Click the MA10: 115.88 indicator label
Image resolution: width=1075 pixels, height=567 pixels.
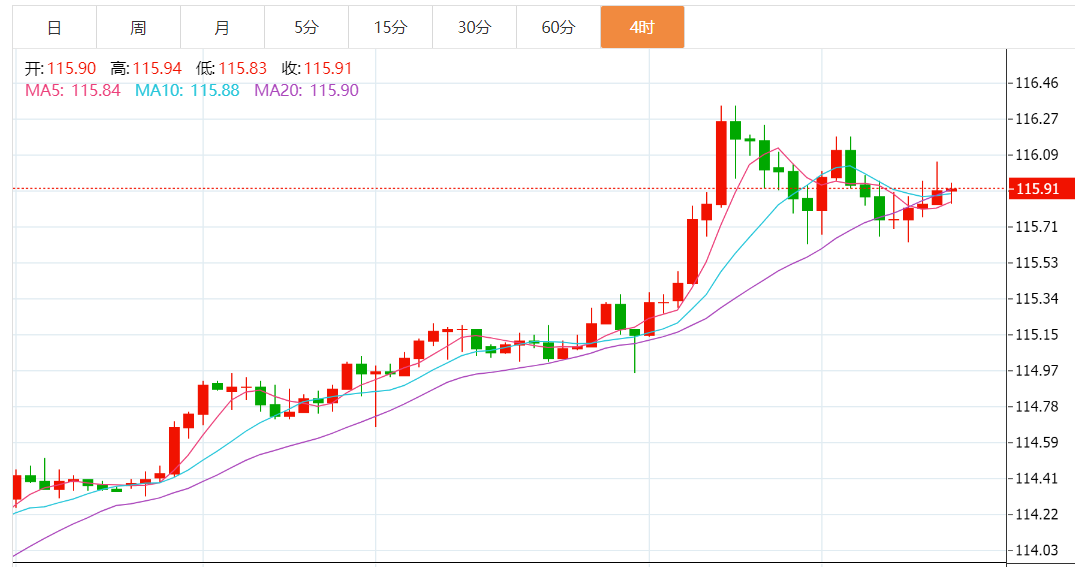click(187, 90)
